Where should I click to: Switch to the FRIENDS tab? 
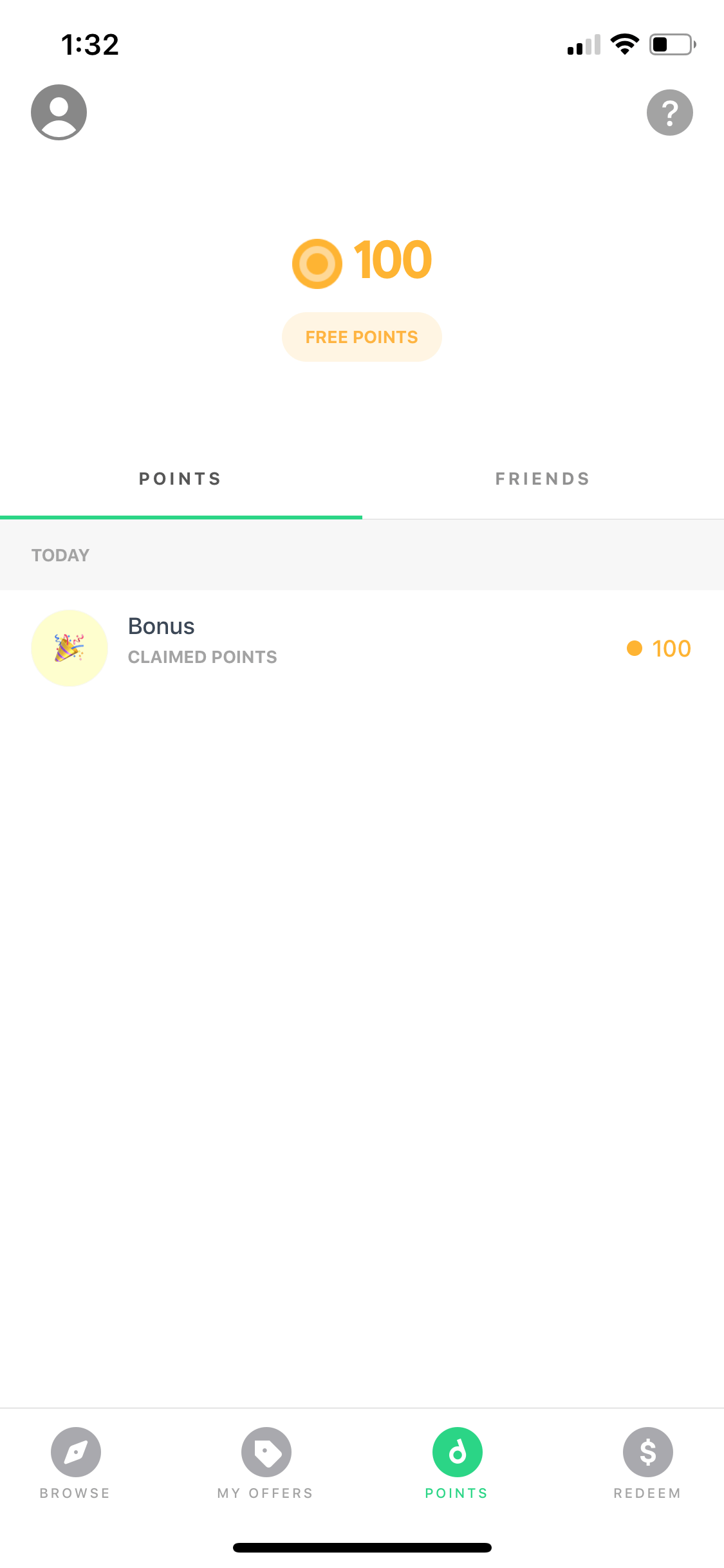543,479
